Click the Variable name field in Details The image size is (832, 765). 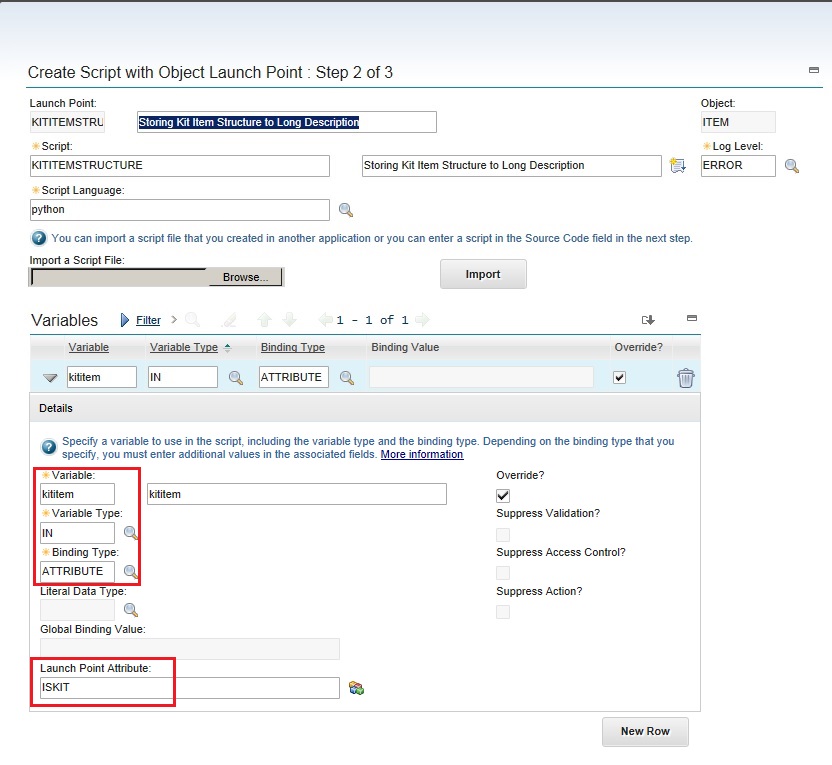tap(77, 494)
